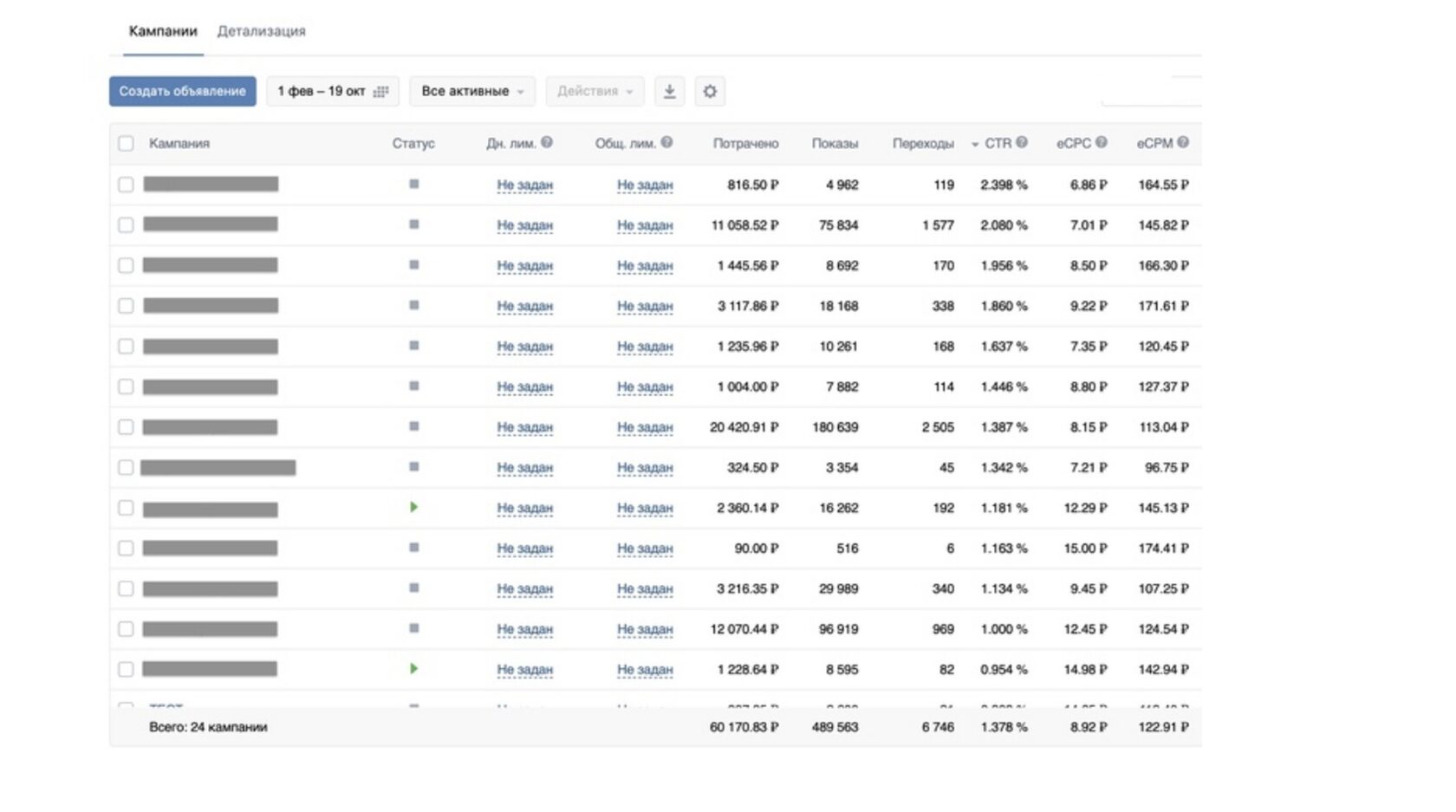The height and width of the screenshot is (812, 1456).
Task: Click total CTR 1.378 % value
Action: (1004, 727)
